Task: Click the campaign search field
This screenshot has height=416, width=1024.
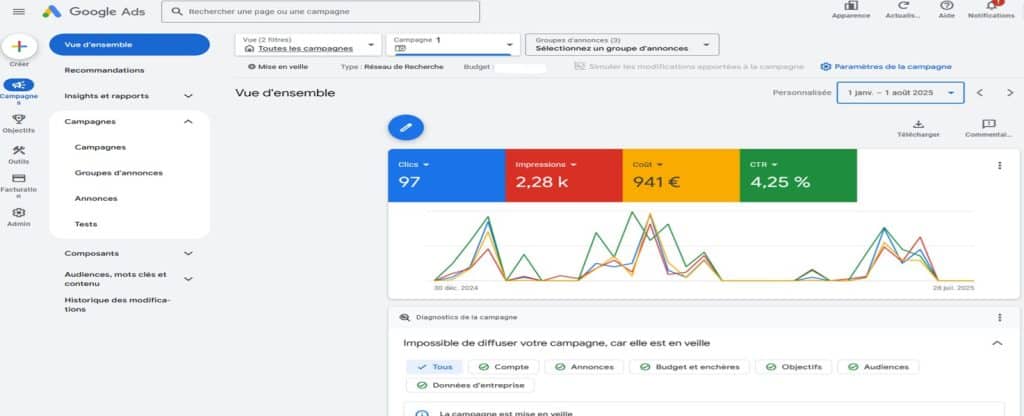Action: coord(320,11)
